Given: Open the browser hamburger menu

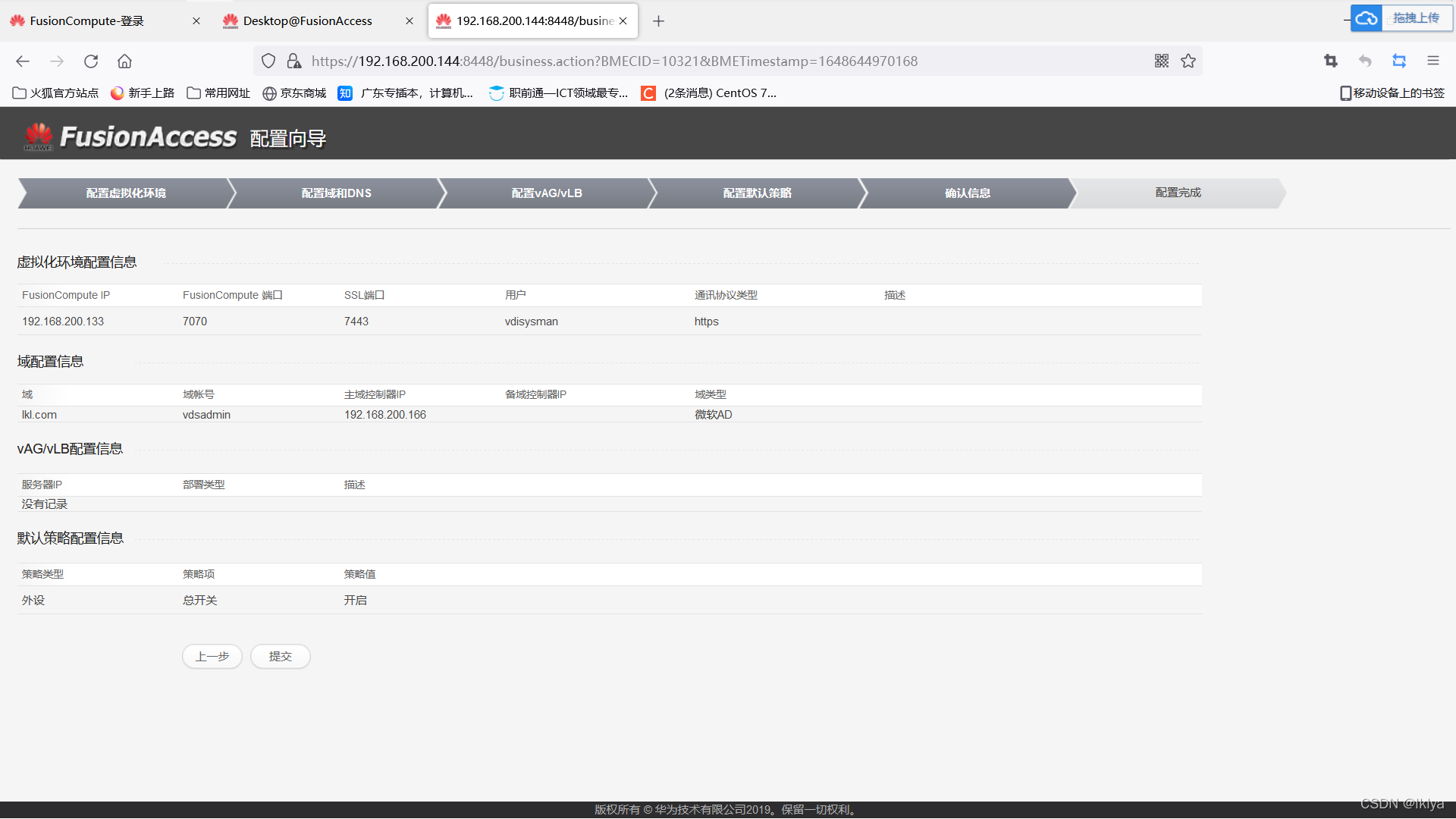Looking at the screenshot, I should [x=1432, y=61].
